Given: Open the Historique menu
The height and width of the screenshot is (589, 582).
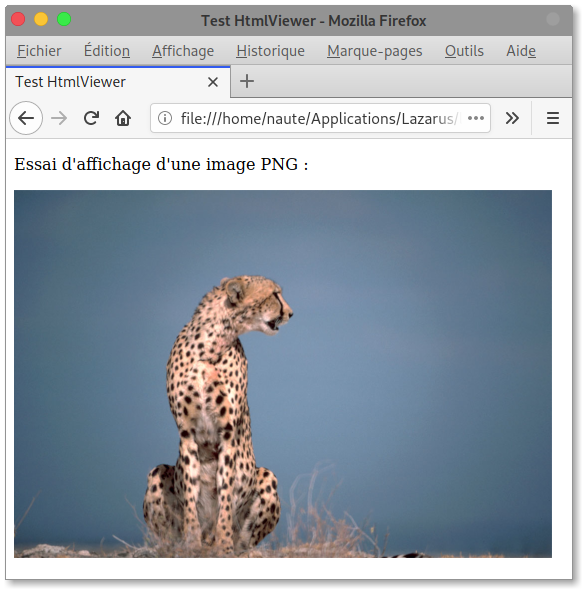Looking at the screenshot, I should [271, 51].
